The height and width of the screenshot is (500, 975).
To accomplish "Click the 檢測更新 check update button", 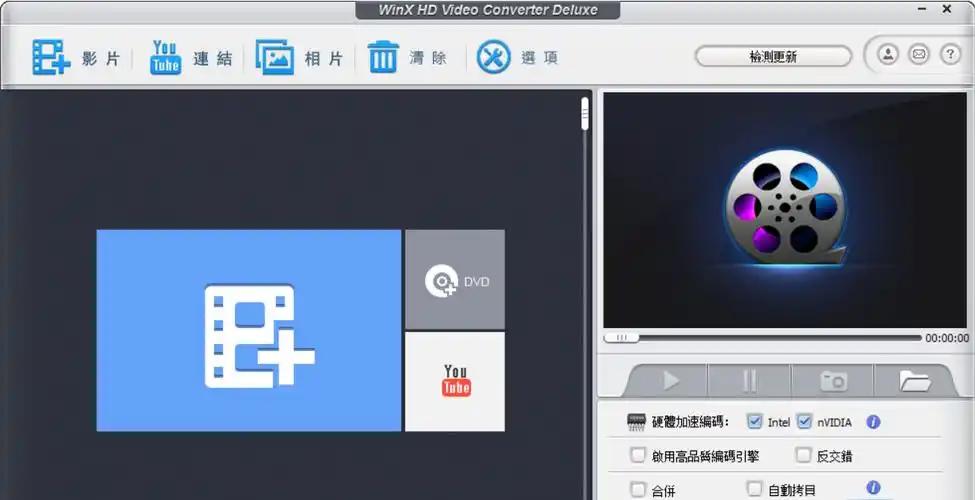I will click(x=773, y=57).
